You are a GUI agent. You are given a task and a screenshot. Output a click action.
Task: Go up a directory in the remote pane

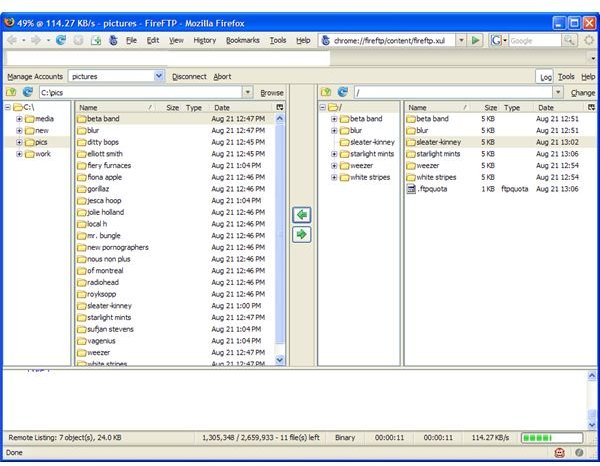(x=326, y=92)
